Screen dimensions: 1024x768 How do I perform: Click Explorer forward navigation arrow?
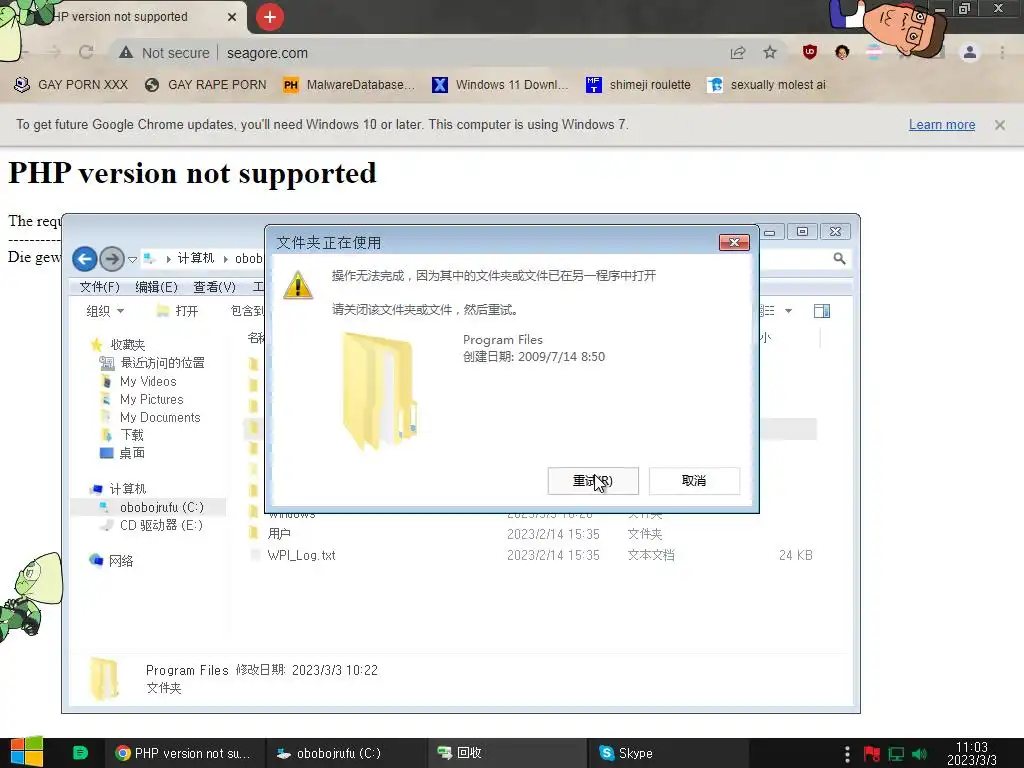pyautogui.click(x=112, y=259)
